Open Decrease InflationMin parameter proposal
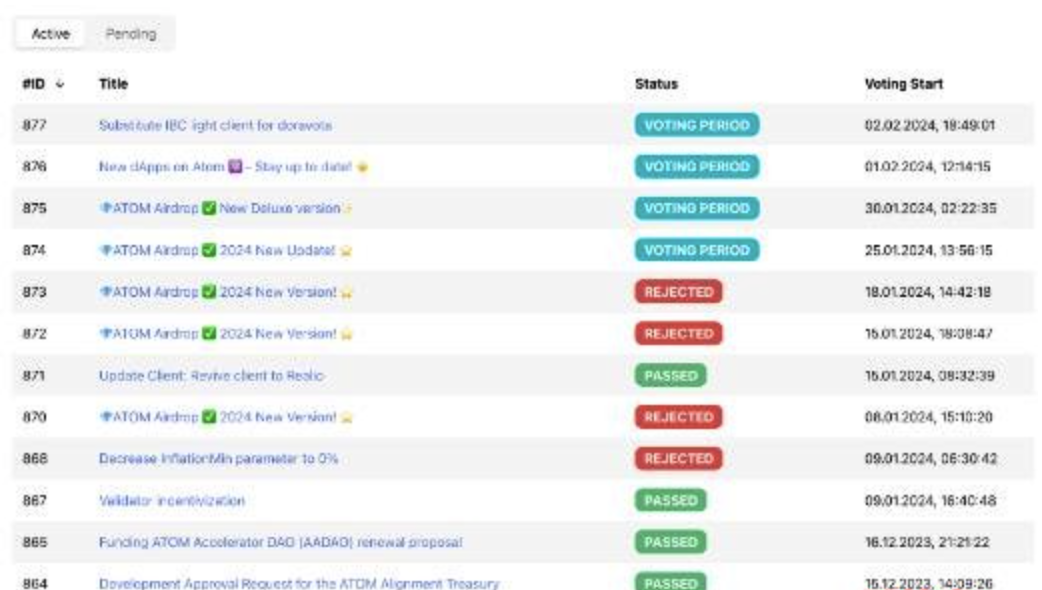The height and width of the screenshot is (590, 1042). tap(218, 459)
